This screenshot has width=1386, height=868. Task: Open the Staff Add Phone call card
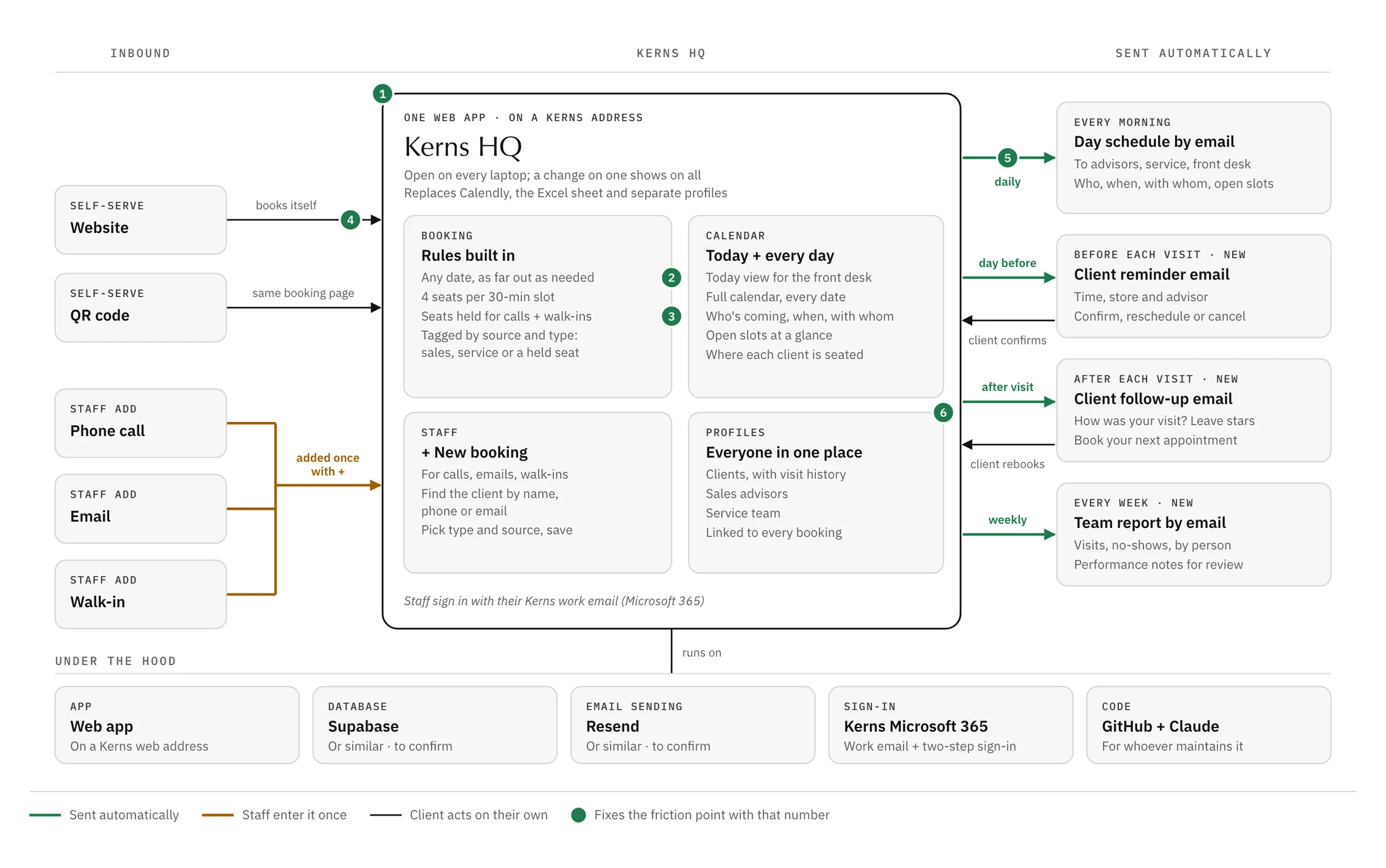pos(140,423)
